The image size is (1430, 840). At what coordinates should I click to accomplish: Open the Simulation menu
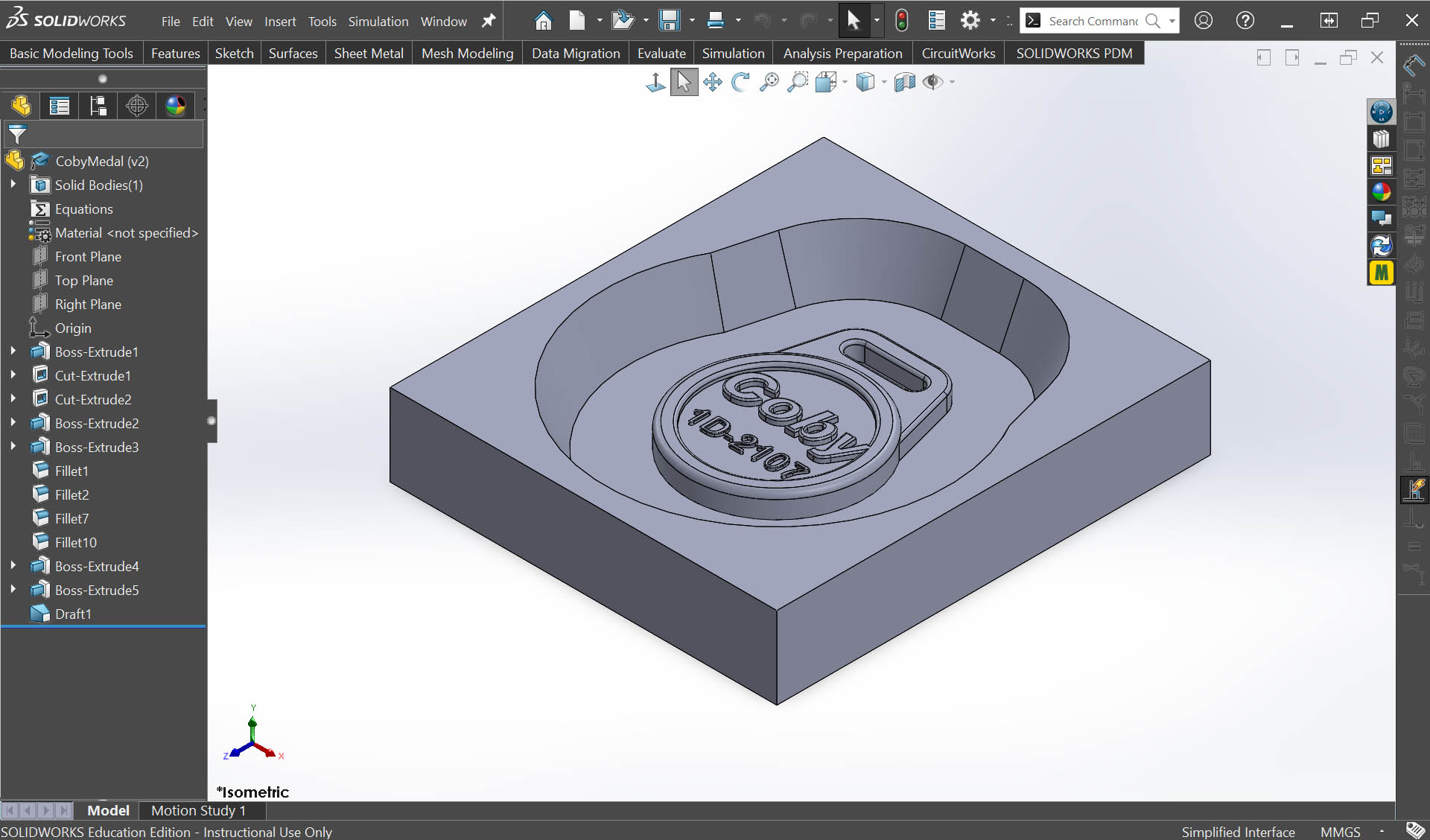(x=378, y=22)
